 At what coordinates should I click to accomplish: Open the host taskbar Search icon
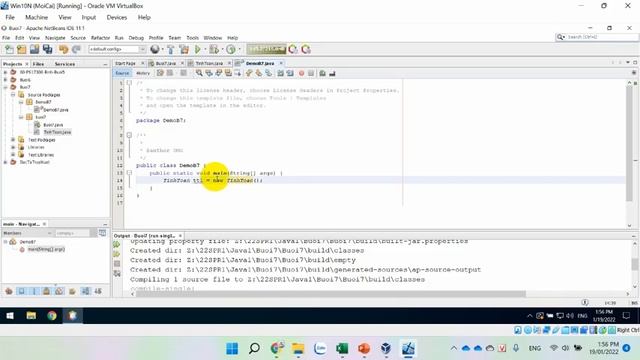point(254,349)
